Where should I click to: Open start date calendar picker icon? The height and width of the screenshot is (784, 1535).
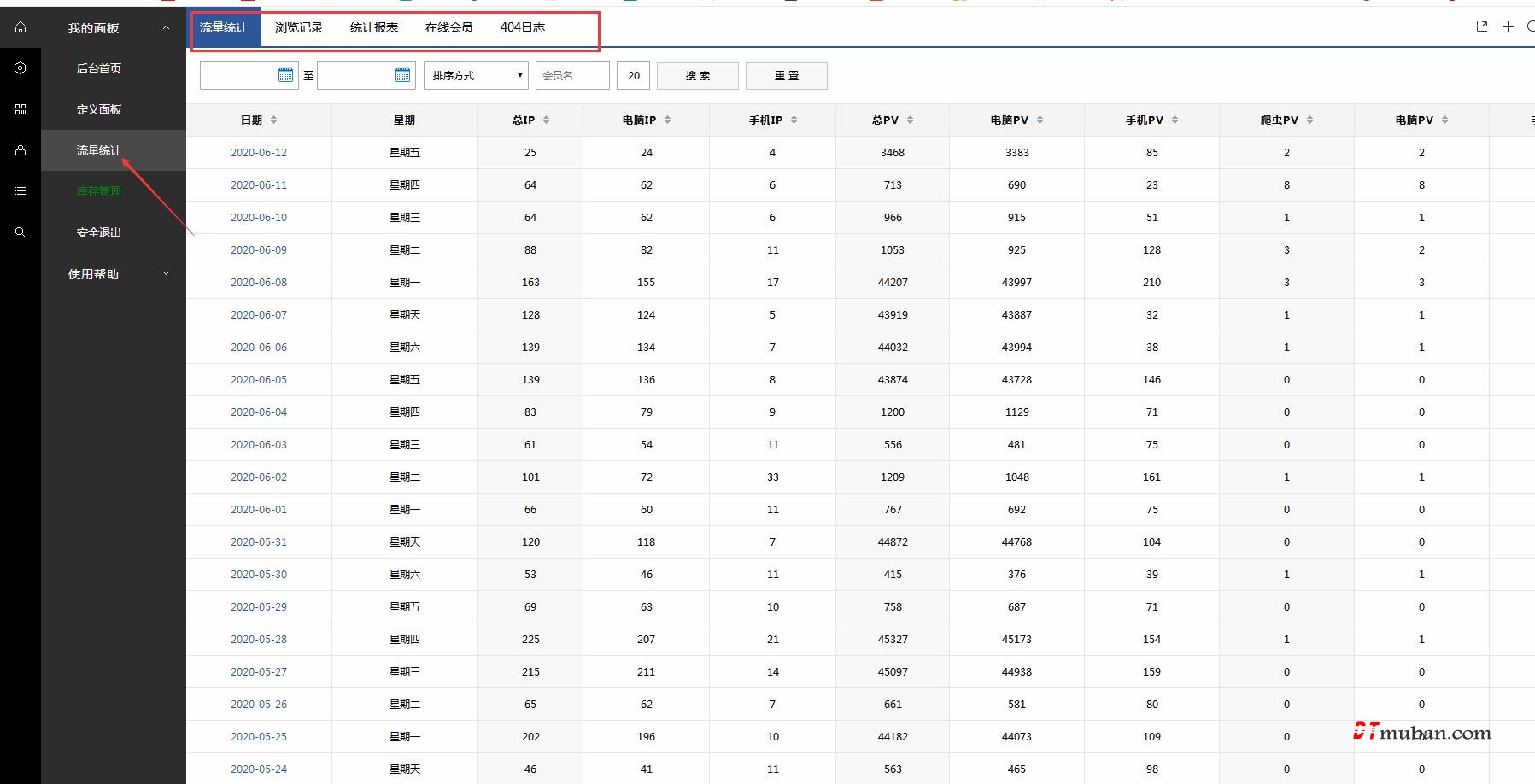(285, 75)
